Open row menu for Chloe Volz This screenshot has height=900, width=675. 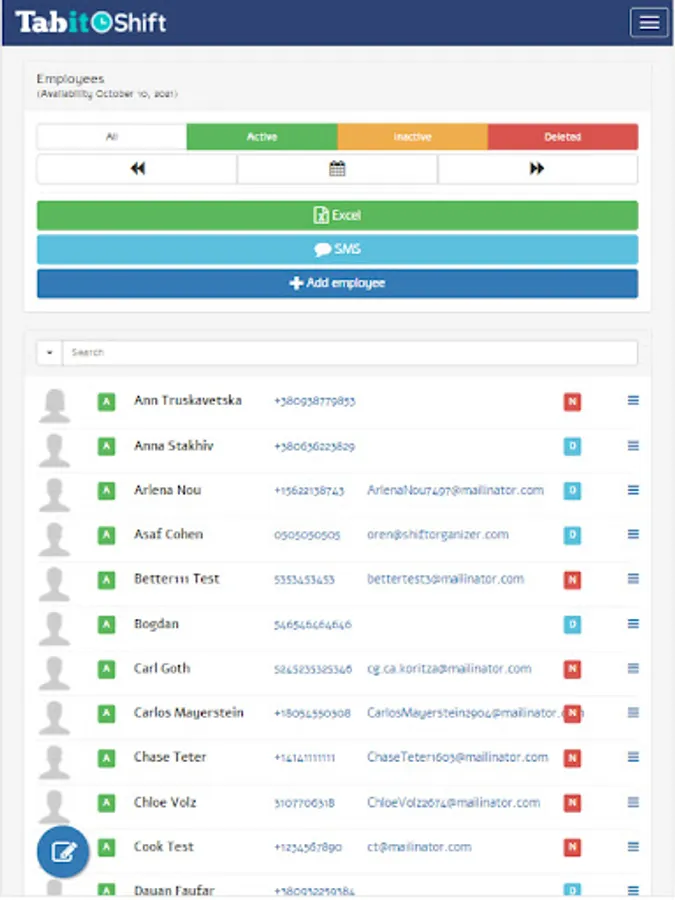click(x=633, y=802)
